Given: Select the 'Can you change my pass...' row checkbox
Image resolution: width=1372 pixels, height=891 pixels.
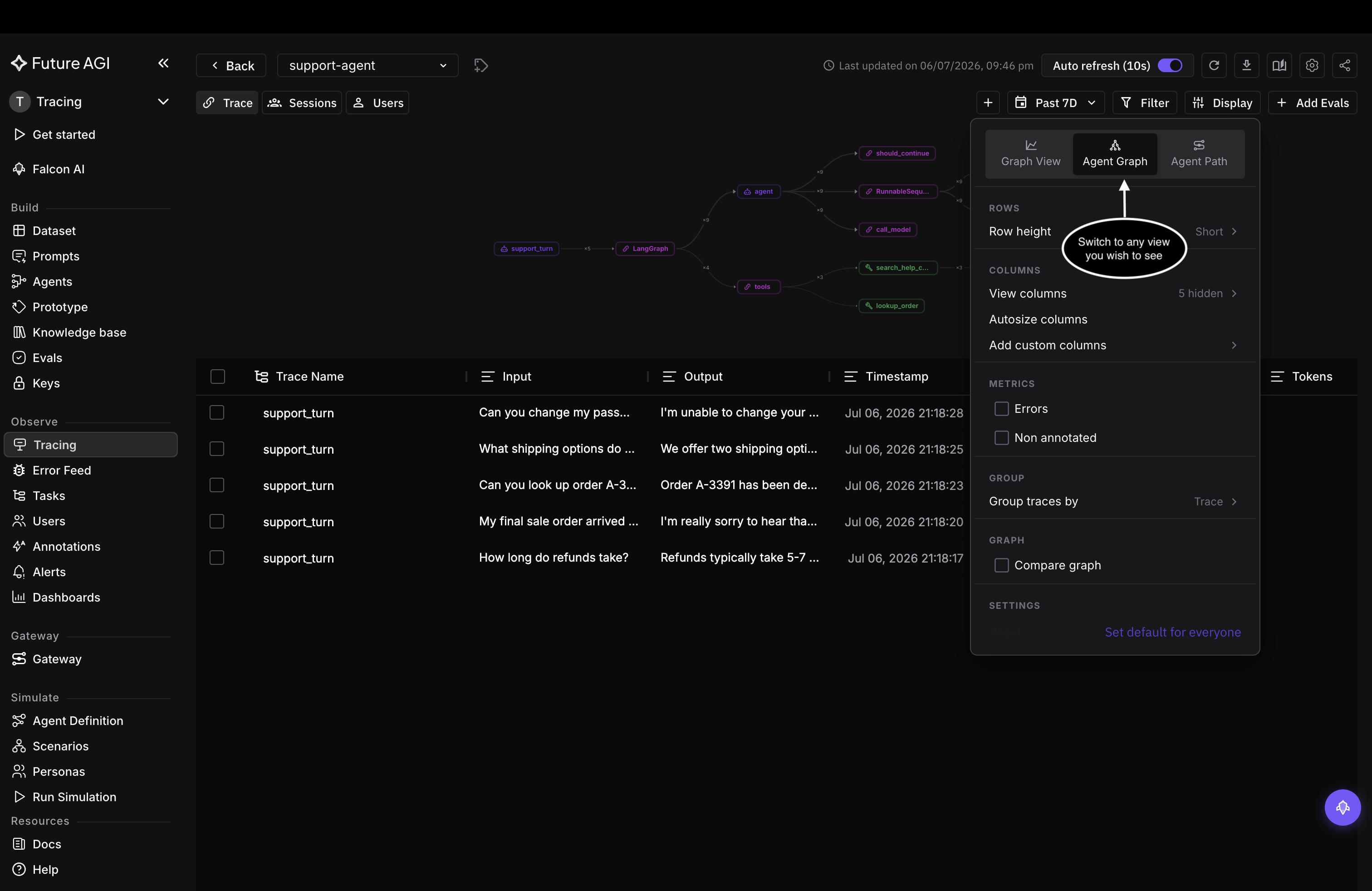Looking at the screenshot, I should 217,413.
